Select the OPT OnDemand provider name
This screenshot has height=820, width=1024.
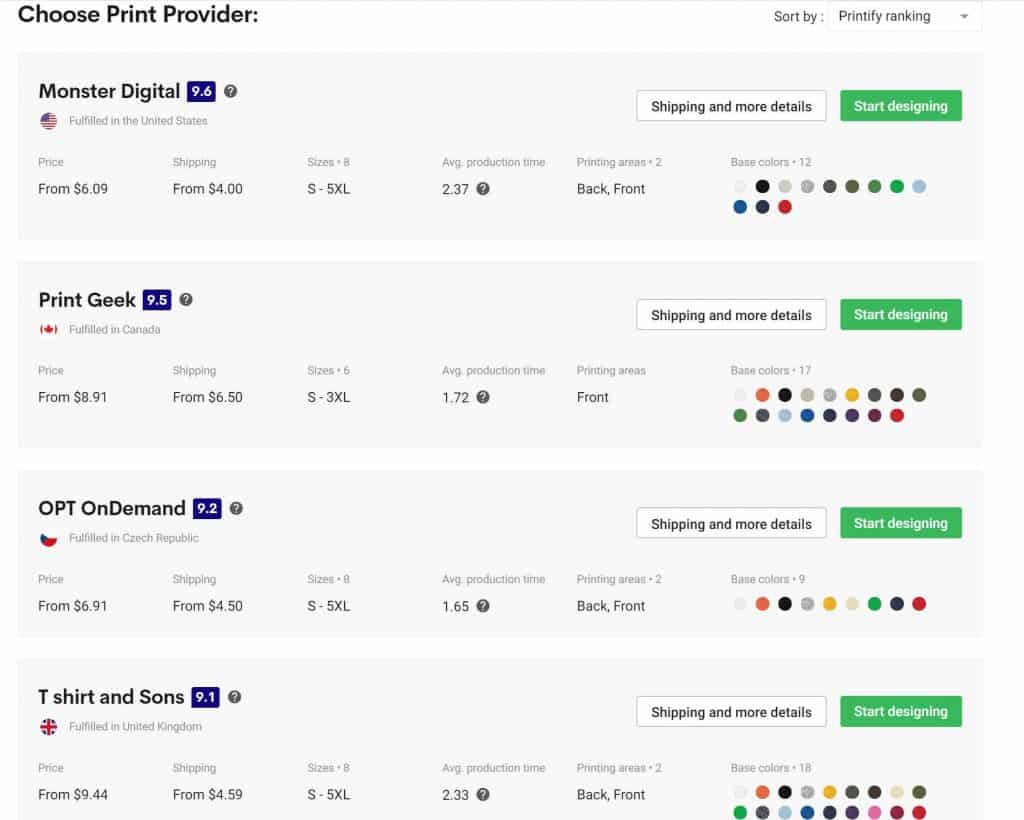click(112, 509)
